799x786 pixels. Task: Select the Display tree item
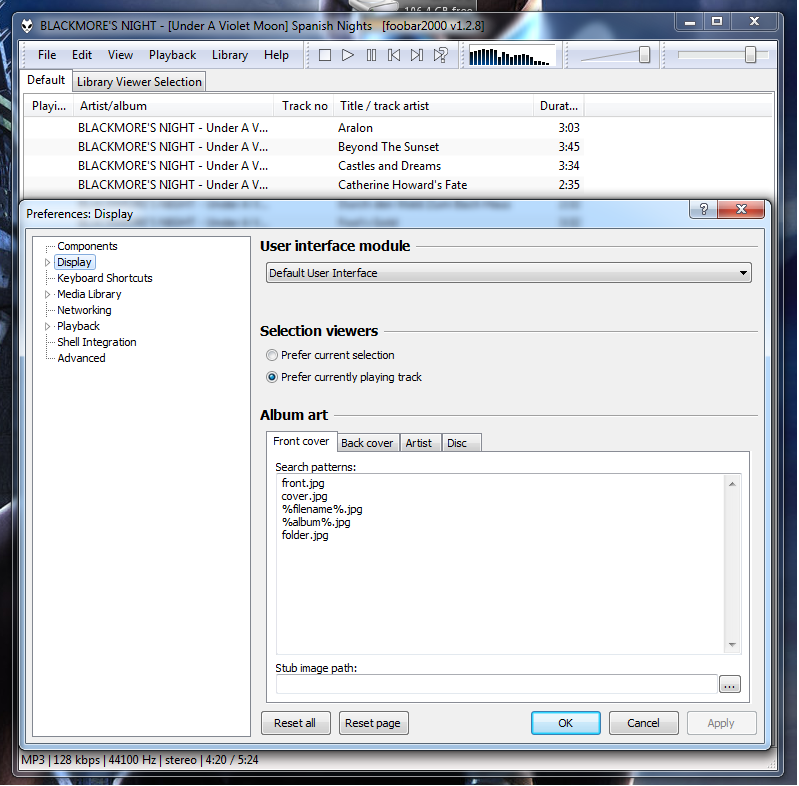pyautogui.click(x=74, y=262)
